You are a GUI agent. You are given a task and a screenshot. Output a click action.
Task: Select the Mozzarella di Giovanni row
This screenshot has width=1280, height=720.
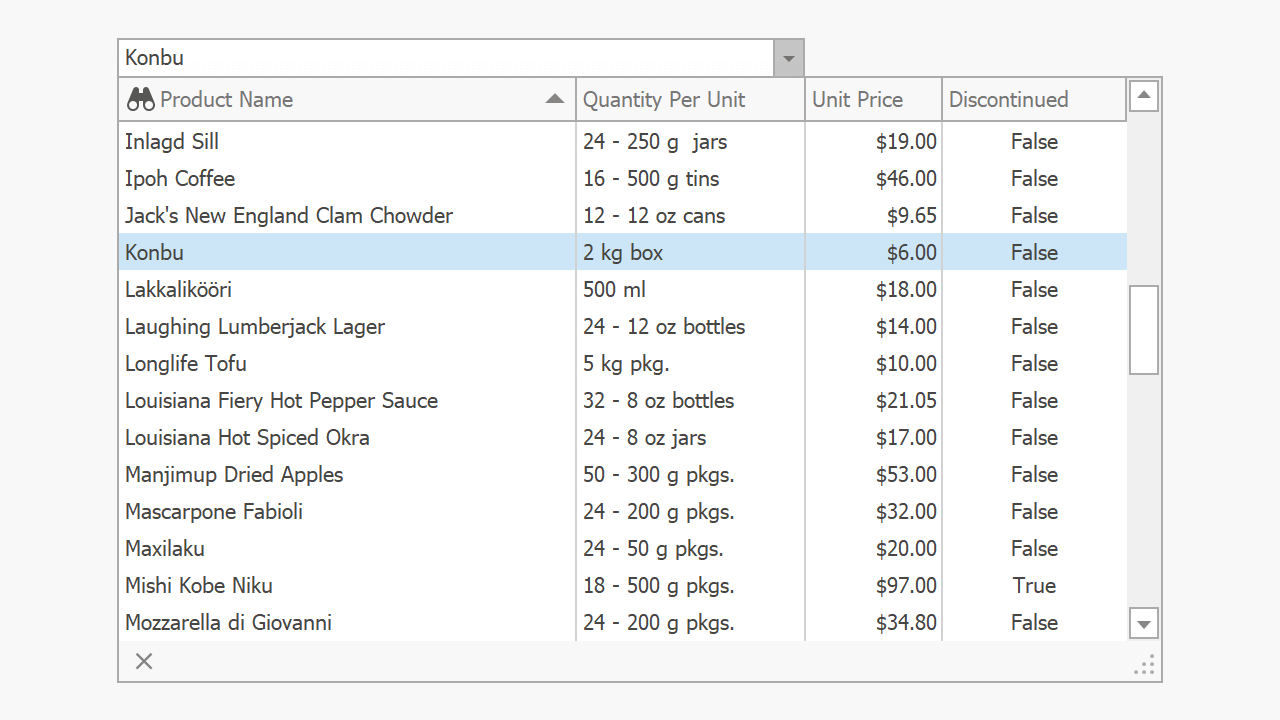(228, 623)
